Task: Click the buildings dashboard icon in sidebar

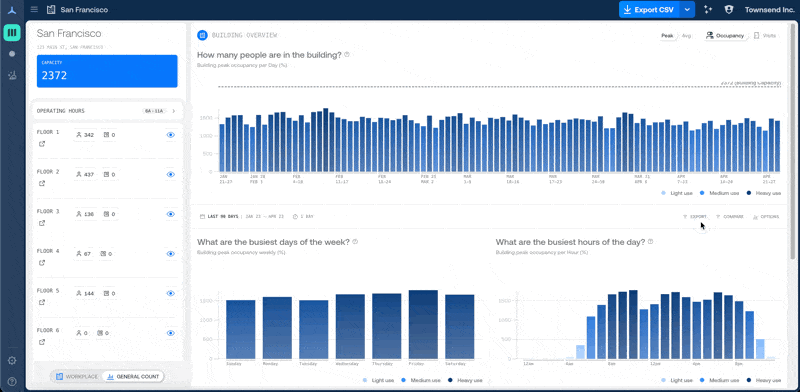Action: point(12,33)
